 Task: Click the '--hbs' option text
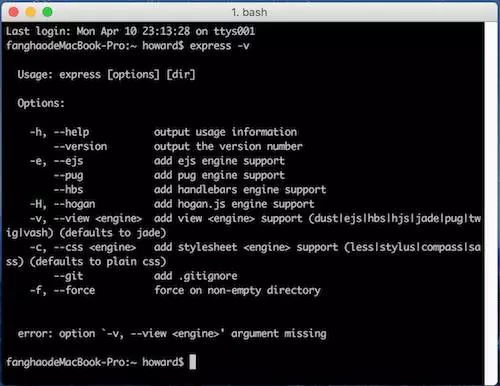coord(68,190)
